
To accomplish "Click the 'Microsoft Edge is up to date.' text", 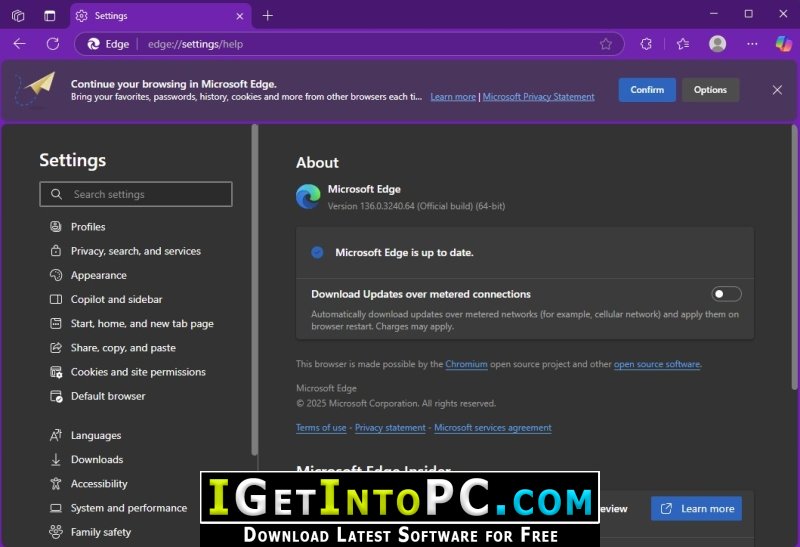I will (404, 253).
